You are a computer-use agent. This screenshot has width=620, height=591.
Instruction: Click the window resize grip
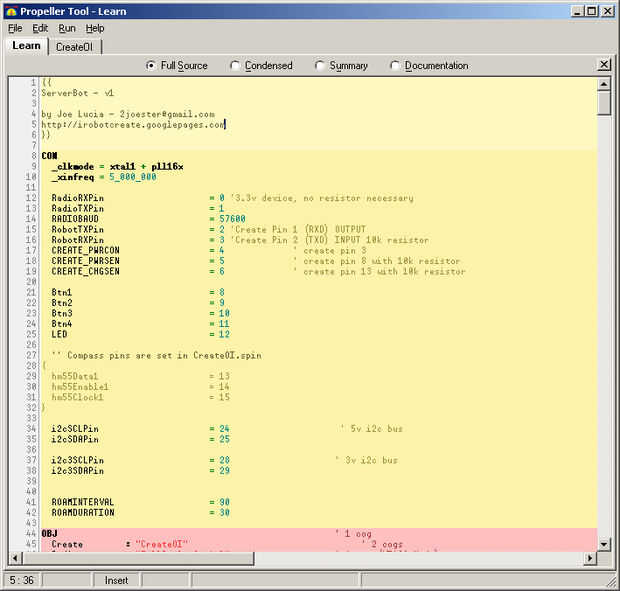pyautogui.click(x=611, y=582)
